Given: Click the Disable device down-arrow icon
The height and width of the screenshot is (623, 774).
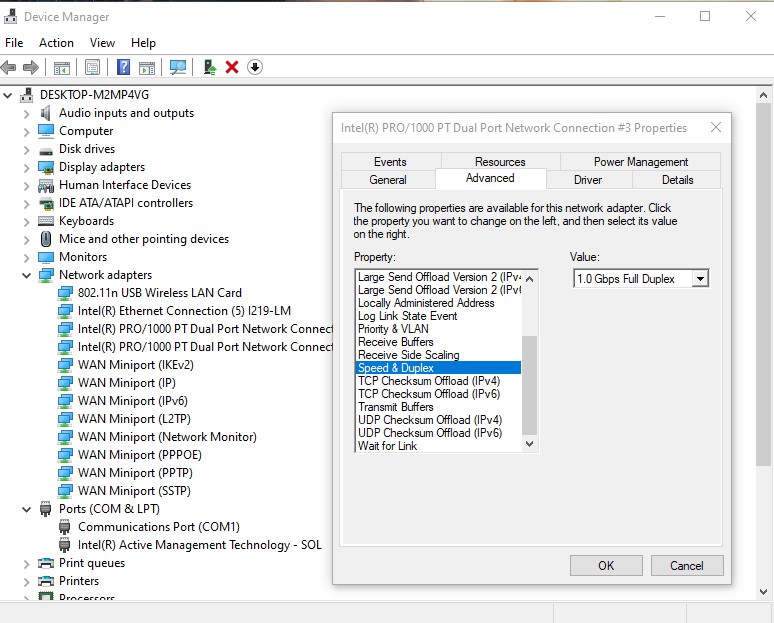Looking at the screenshot, I should (x=255, y=67).
